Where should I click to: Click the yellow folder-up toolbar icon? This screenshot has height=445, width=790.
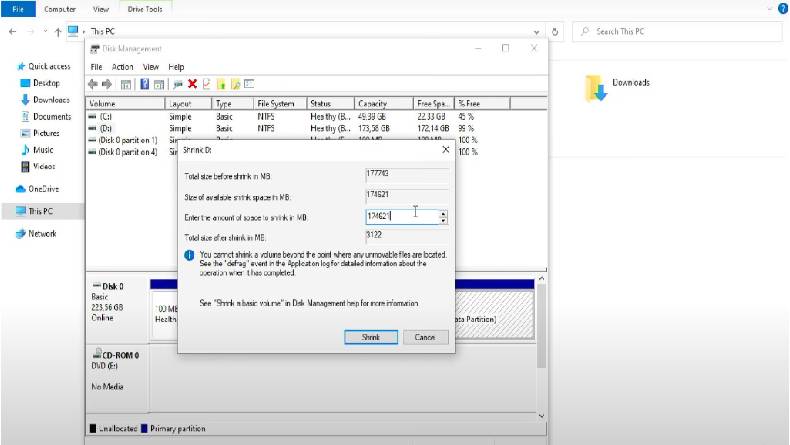(x=221, y=84)
